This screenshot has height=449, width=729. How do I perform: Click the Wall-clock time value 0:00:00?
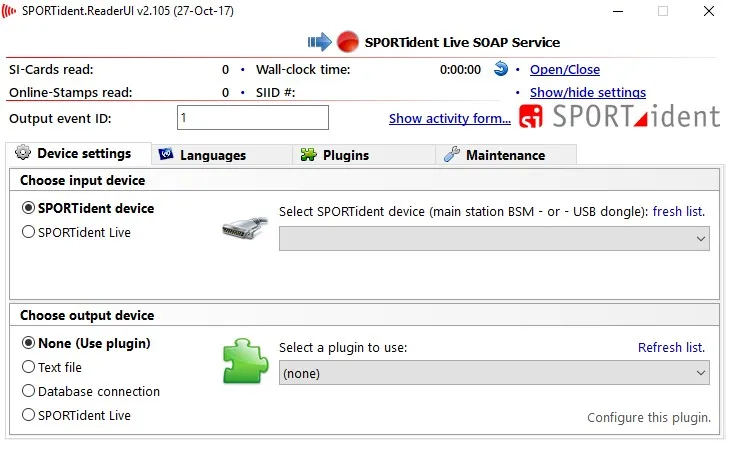tap(460, 70)
